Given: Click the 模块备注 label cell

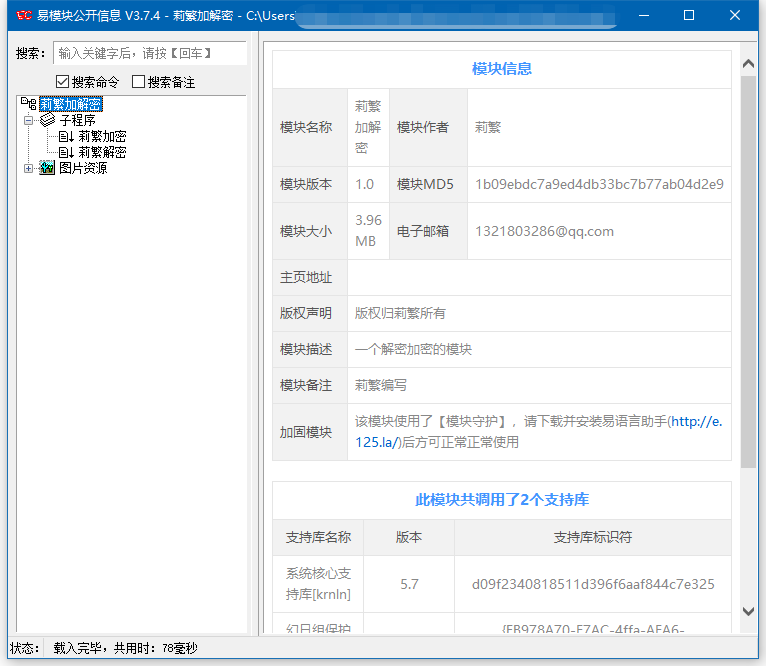Looking at the screenshot, I should (x=310, y=386).
